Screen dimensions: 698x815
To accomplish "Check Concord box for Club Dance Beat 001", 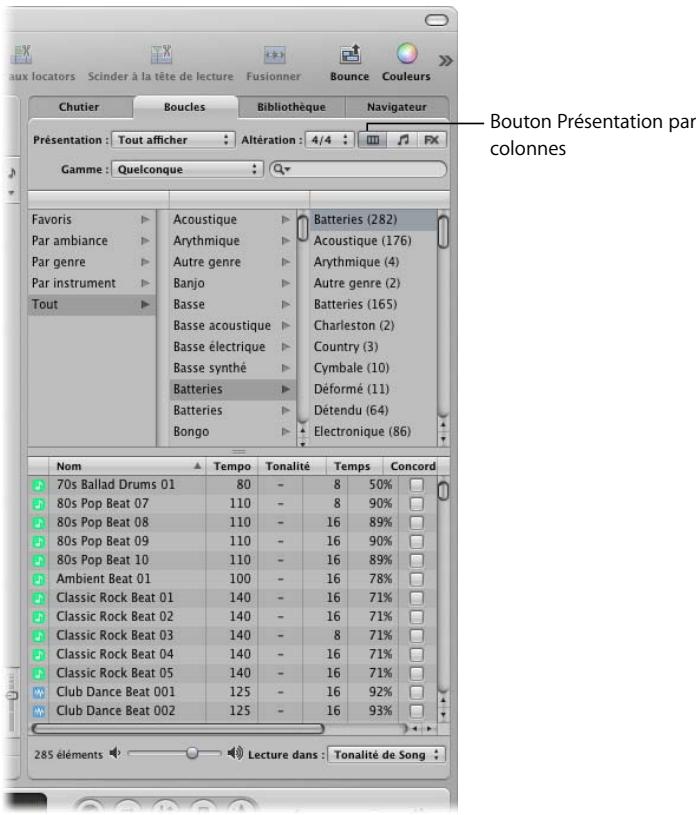I will [416, 692].
